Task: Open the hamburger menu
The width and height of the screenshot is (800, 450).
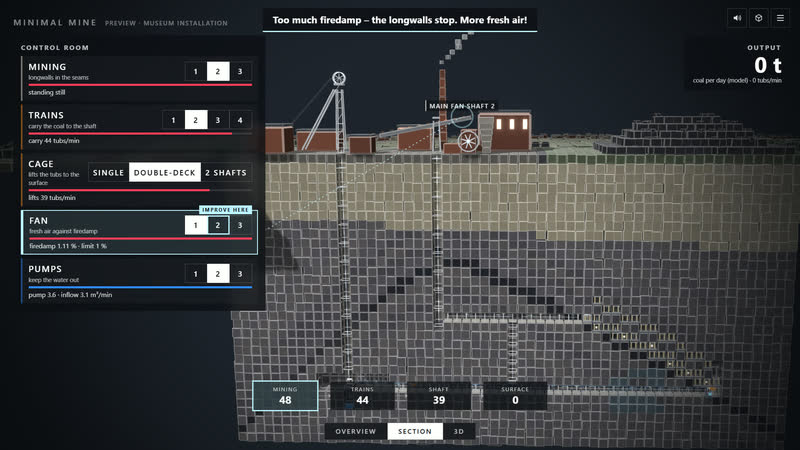Action: pyautogui.click(x=780, y=18)
